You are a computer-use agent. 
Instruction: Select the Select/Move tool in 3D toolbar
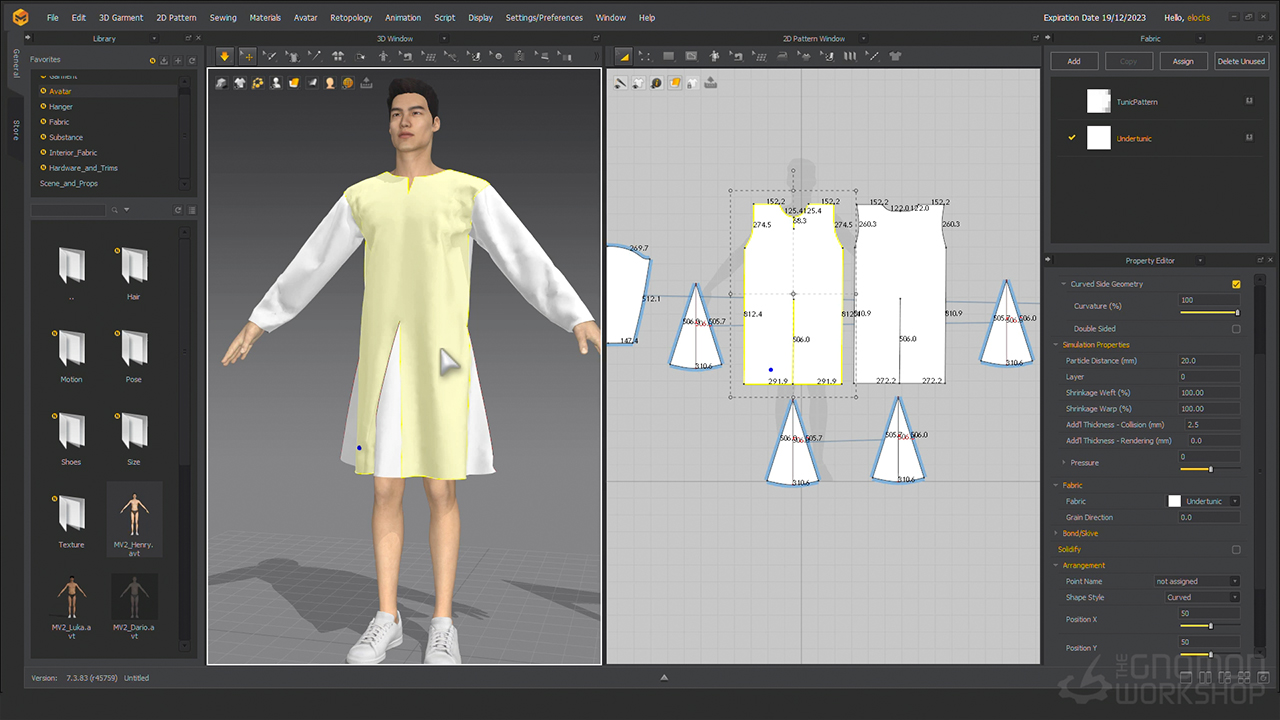tap(247, 56)
